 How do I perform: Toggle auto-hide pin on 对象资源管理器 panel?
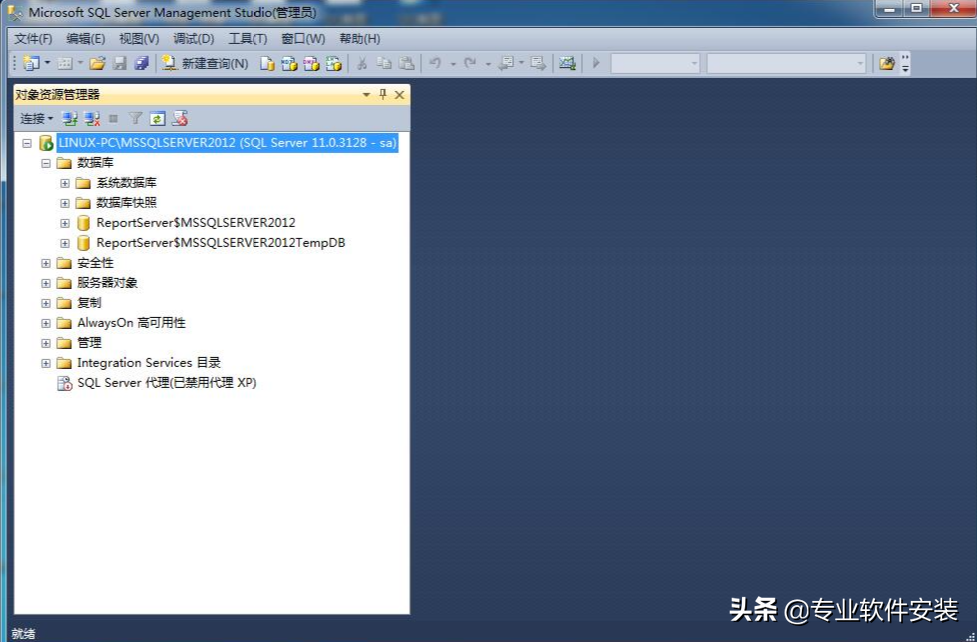click(383, 95)
